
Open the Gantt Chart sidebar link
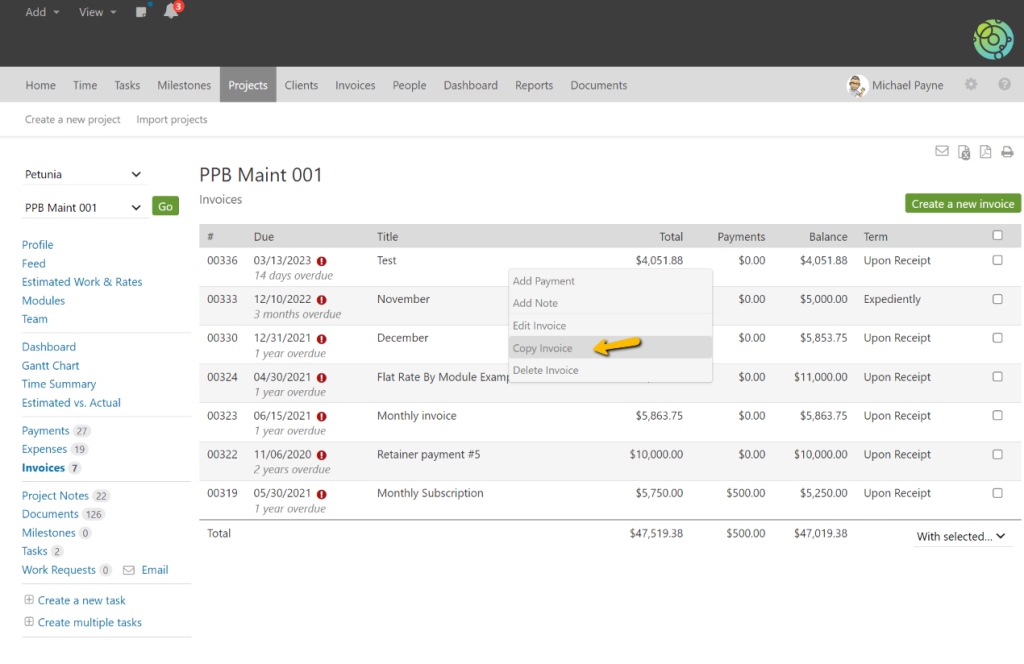tap(50, 365)
